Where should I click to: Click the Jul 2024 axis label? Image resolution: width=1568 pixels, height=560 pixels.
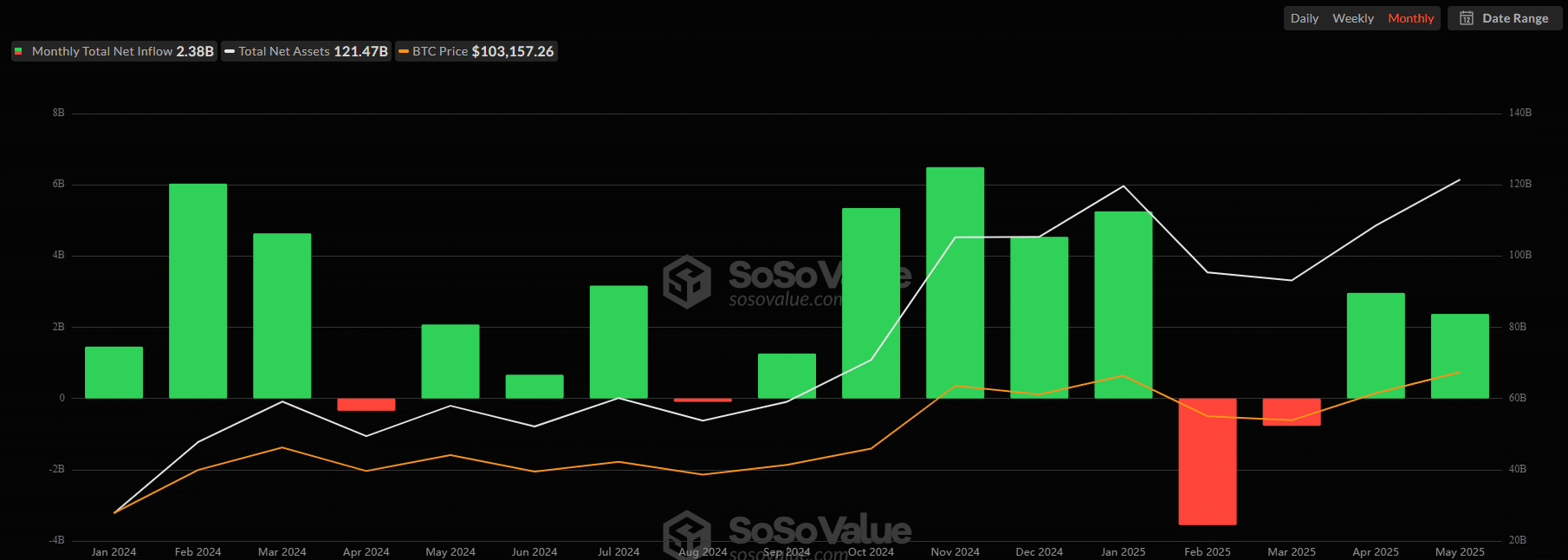[619, 551]
